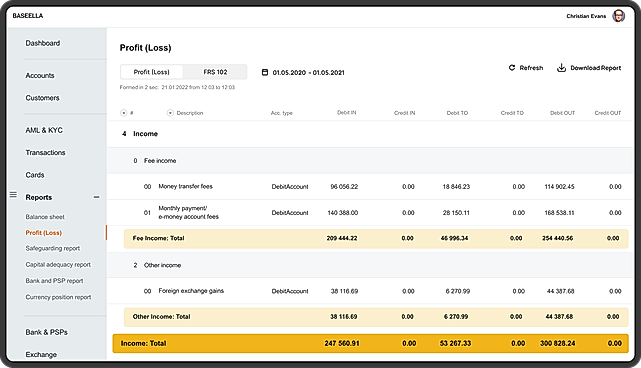Switch to the Profit (Loss) tab
Image resolution: width=641 pixels, height=368 pixels.
coord(151,72)
